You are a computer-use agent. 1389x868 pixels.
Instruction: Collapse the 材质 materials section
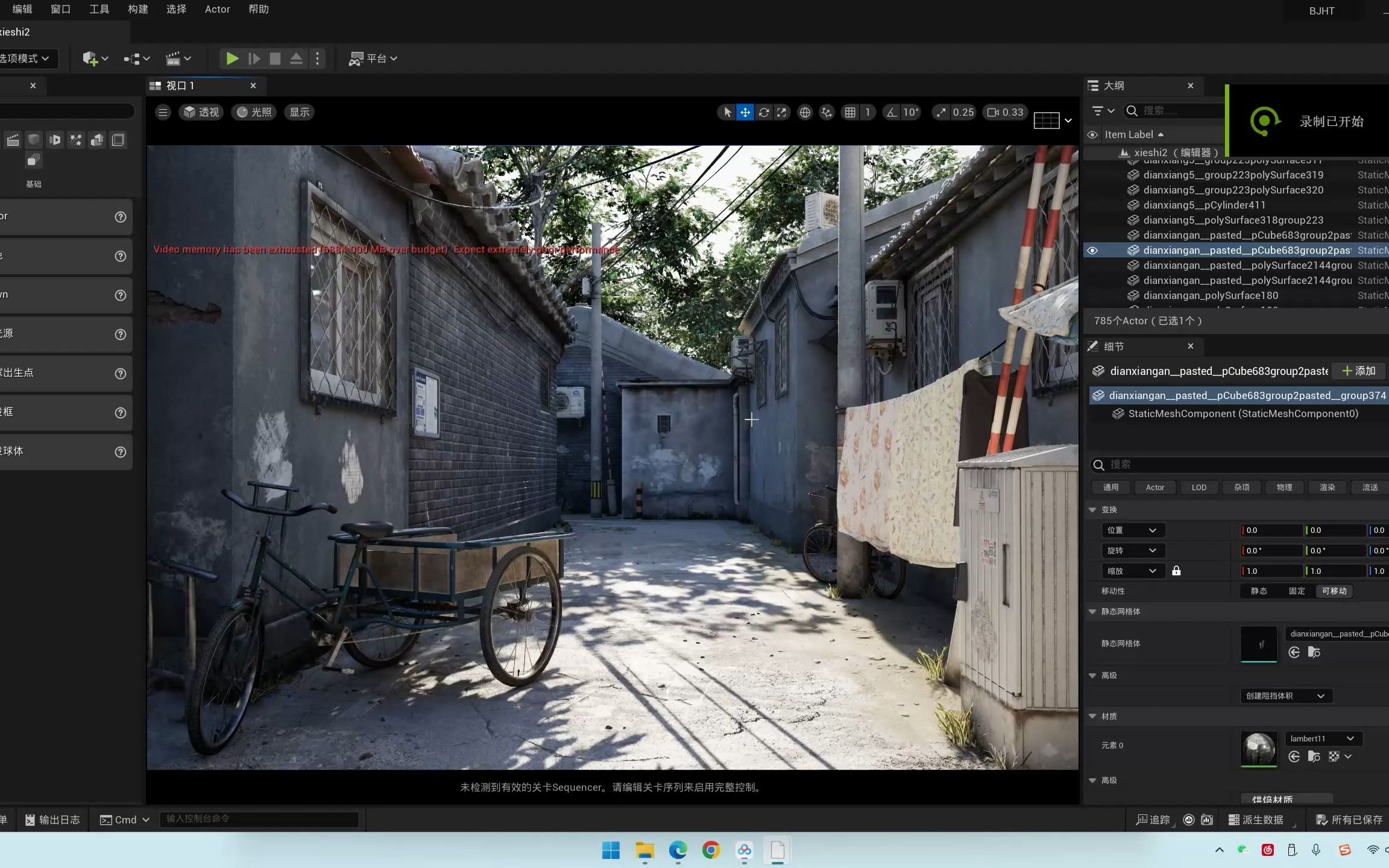pyautogui.click(x=1092, y=716)
